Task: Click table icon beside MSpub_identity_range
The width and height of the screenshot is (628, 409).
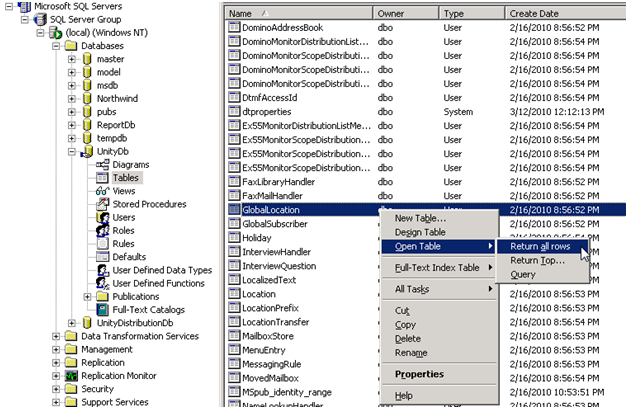Action: [234, 392]
